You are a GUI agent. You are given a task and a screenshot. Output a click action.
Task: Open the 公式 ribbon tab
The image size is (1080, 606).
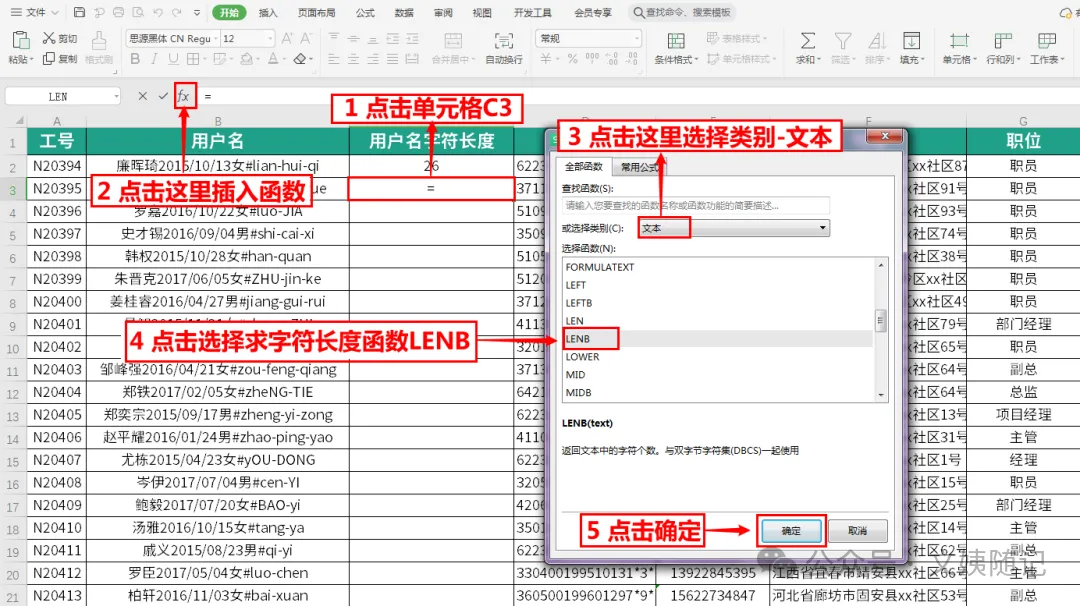click(x=365, y=12)
